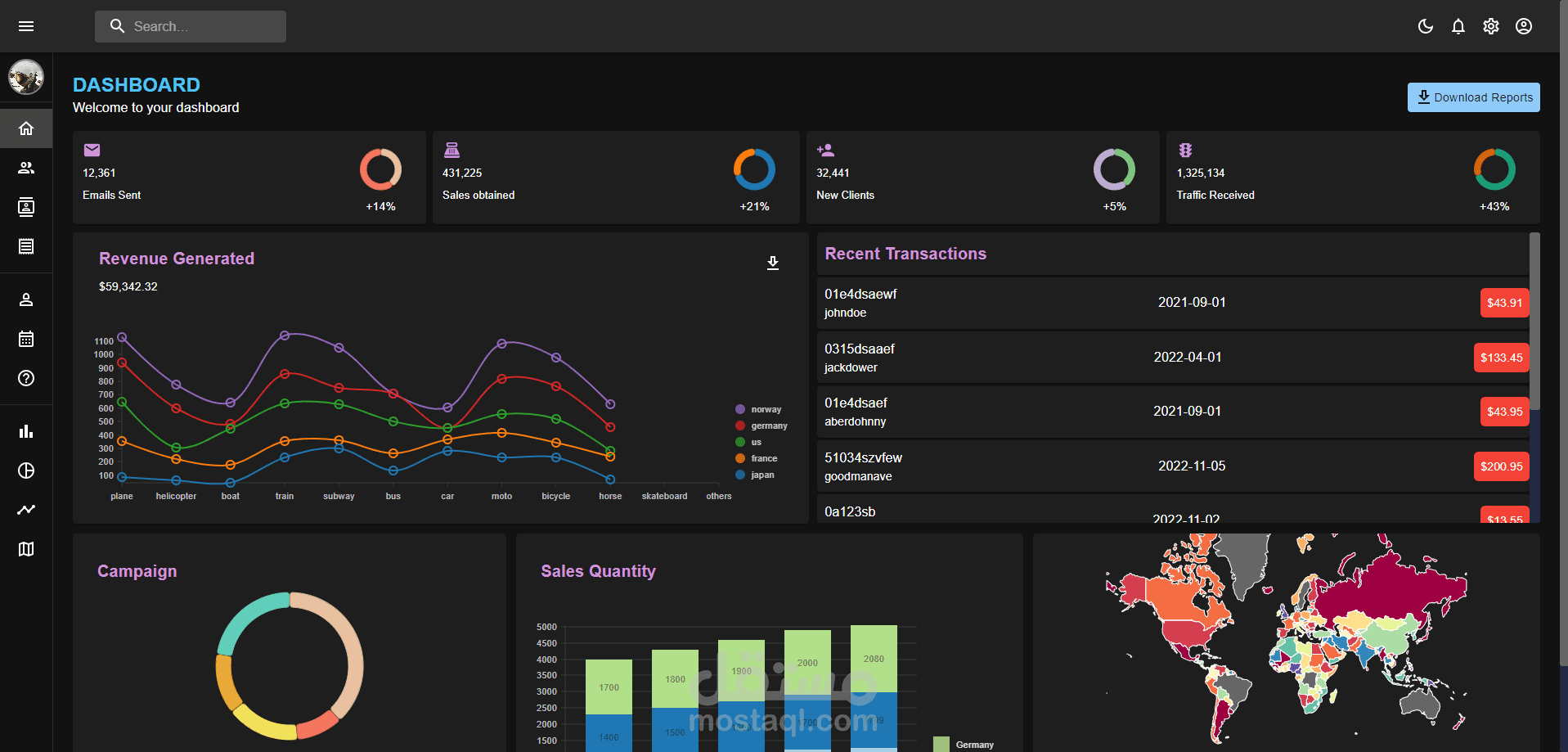Screen dimensions: 1568x752
Task: Click the Sales obtained register icon
Action: [452, 150]
